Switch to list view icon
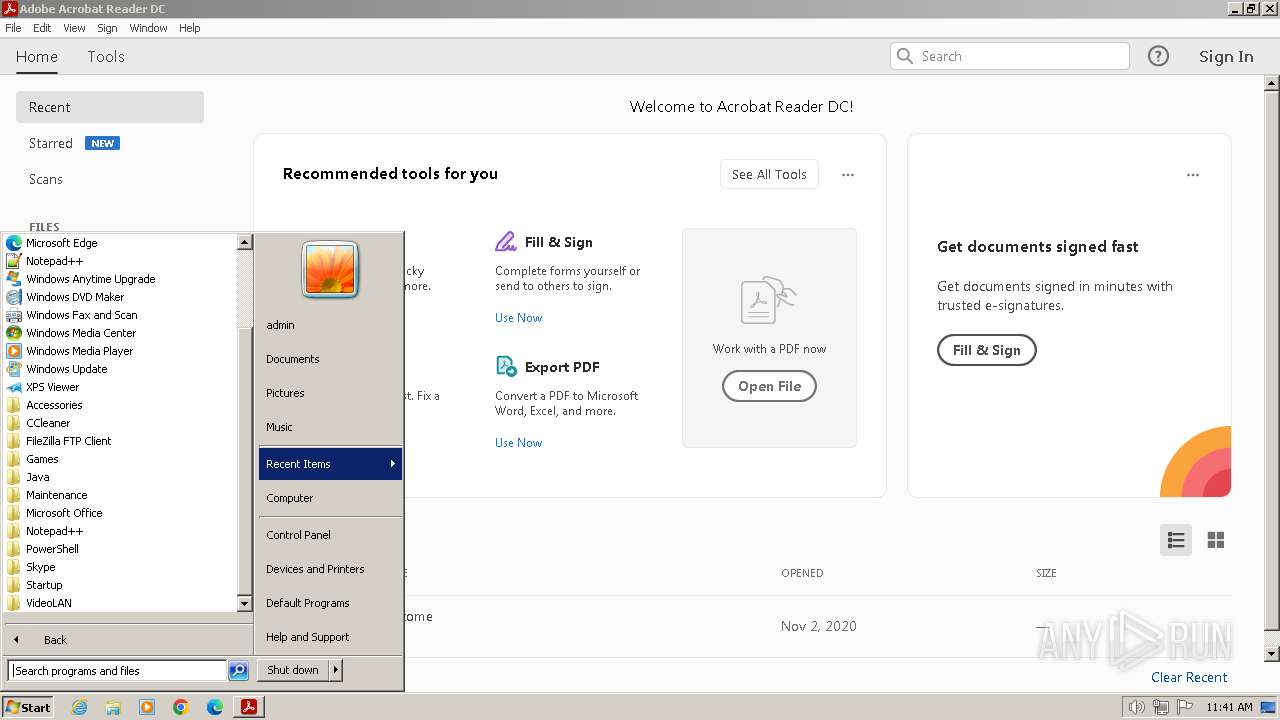 1176,540
